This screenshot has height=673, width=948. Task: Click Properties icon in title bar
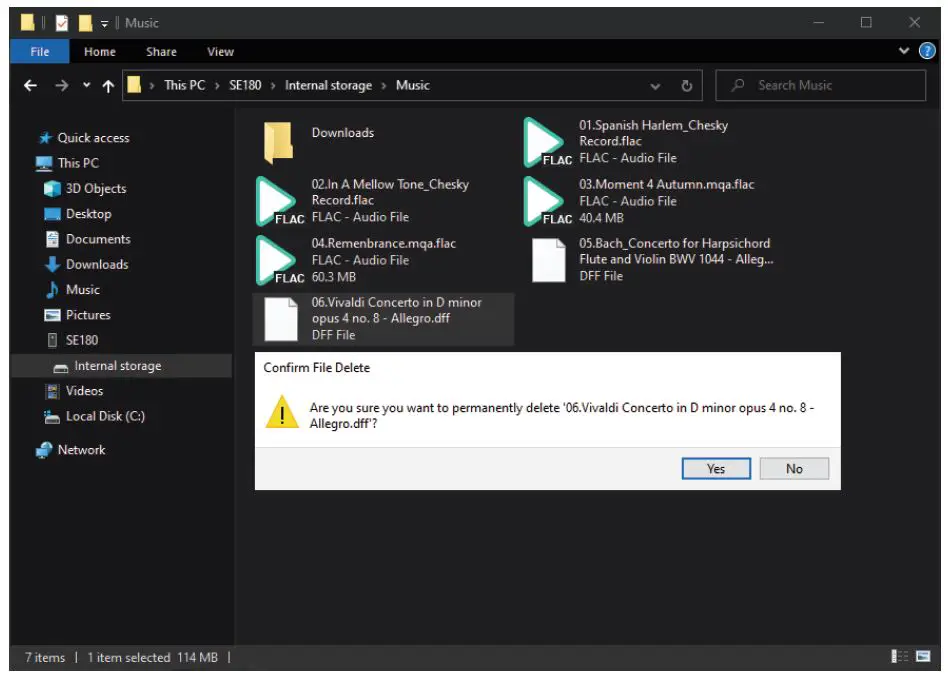click(62, 23)
